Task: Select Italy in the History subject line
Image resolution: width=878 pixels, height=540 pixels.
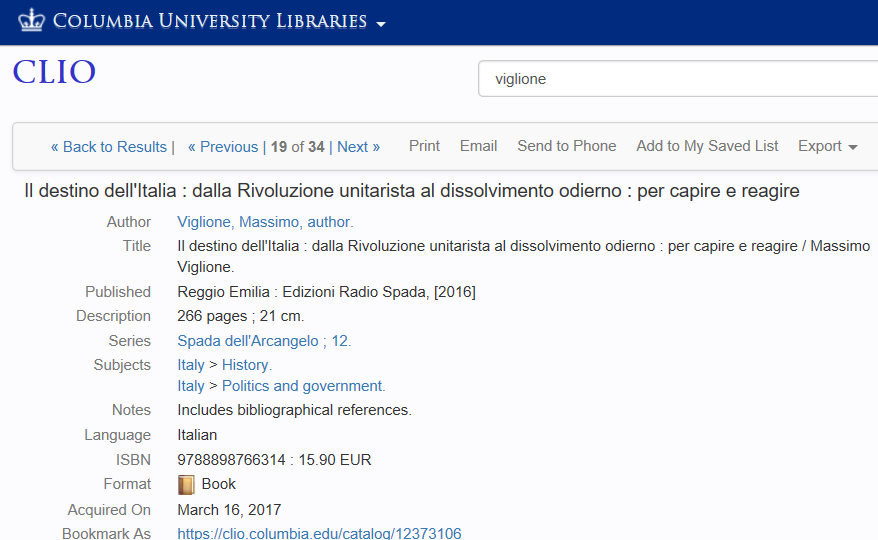Action: coord(191,365)
